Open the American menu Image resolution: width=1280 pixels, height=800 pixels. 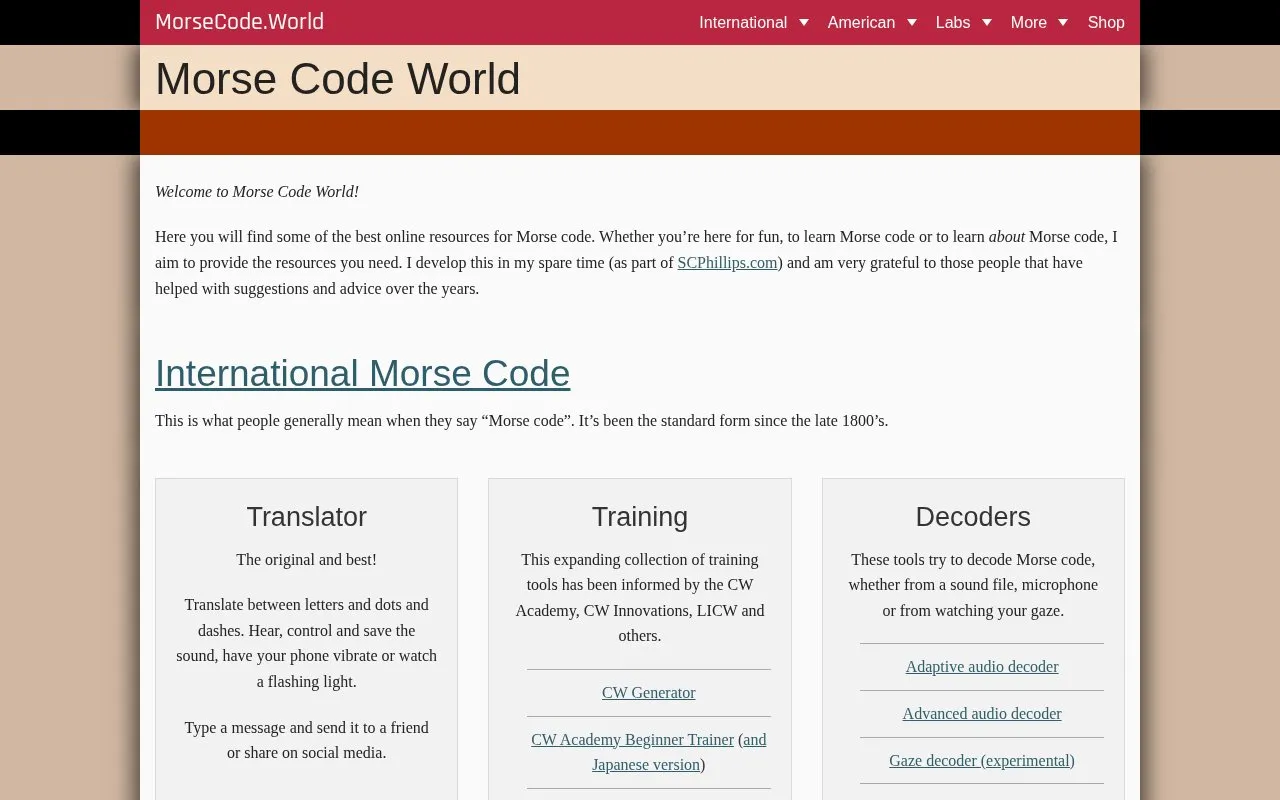(x=861, y=22)
